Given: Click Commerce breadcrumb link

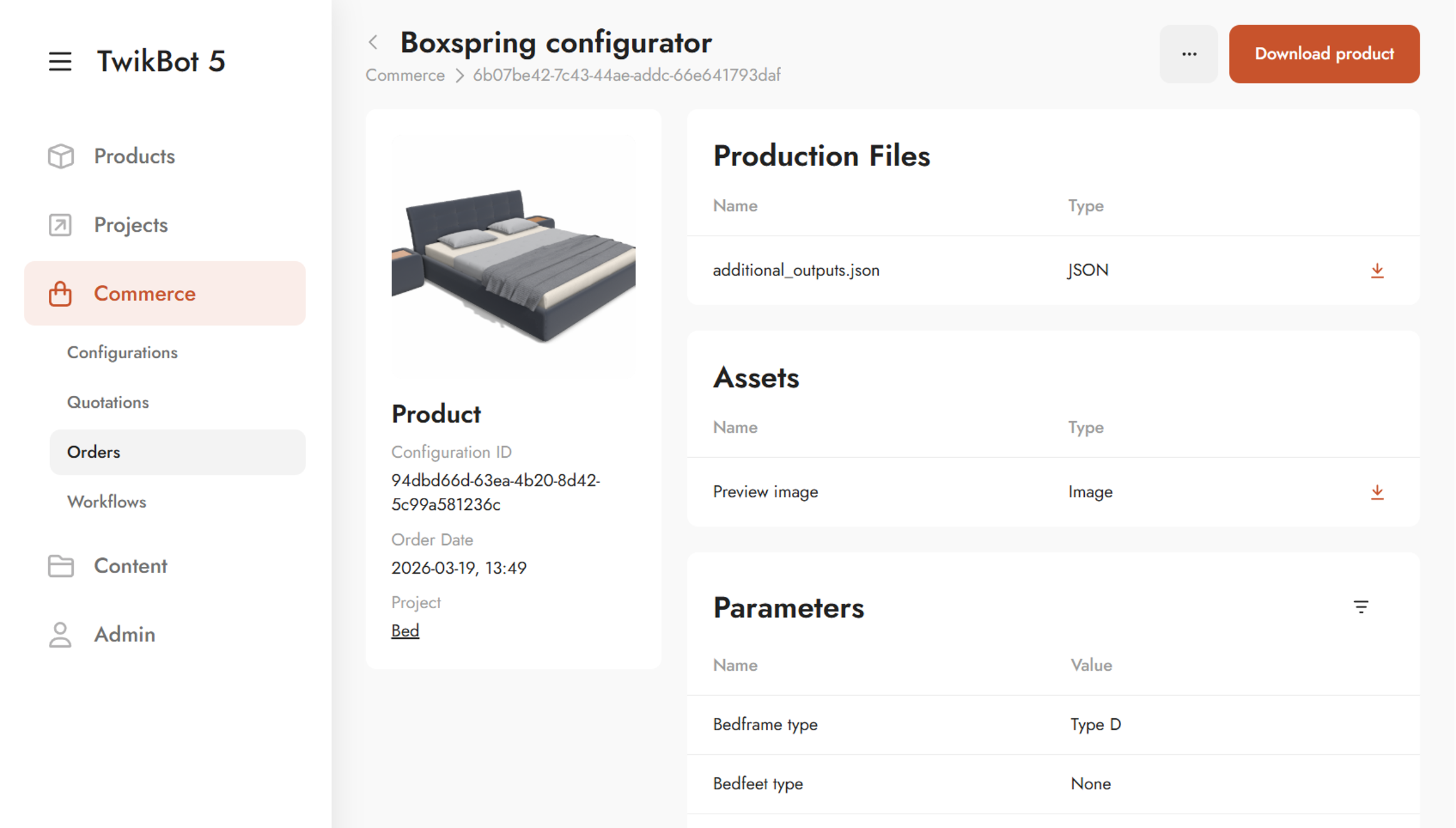Looking at the screenshot, I should [405, 75].
